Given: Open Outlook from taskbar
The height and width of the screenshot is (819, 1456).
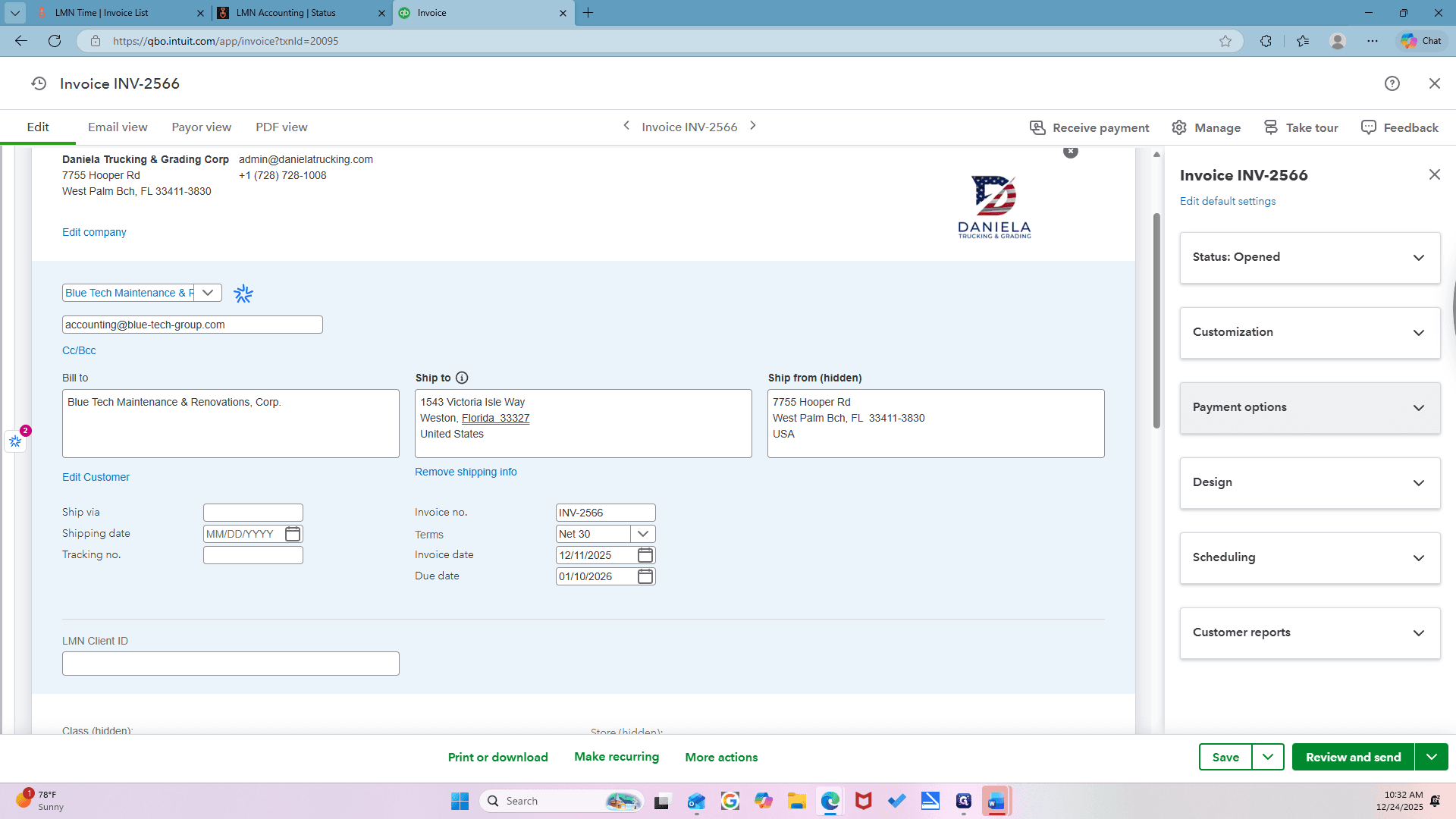Looking at the screenshot, I should [x=696, y=801].
